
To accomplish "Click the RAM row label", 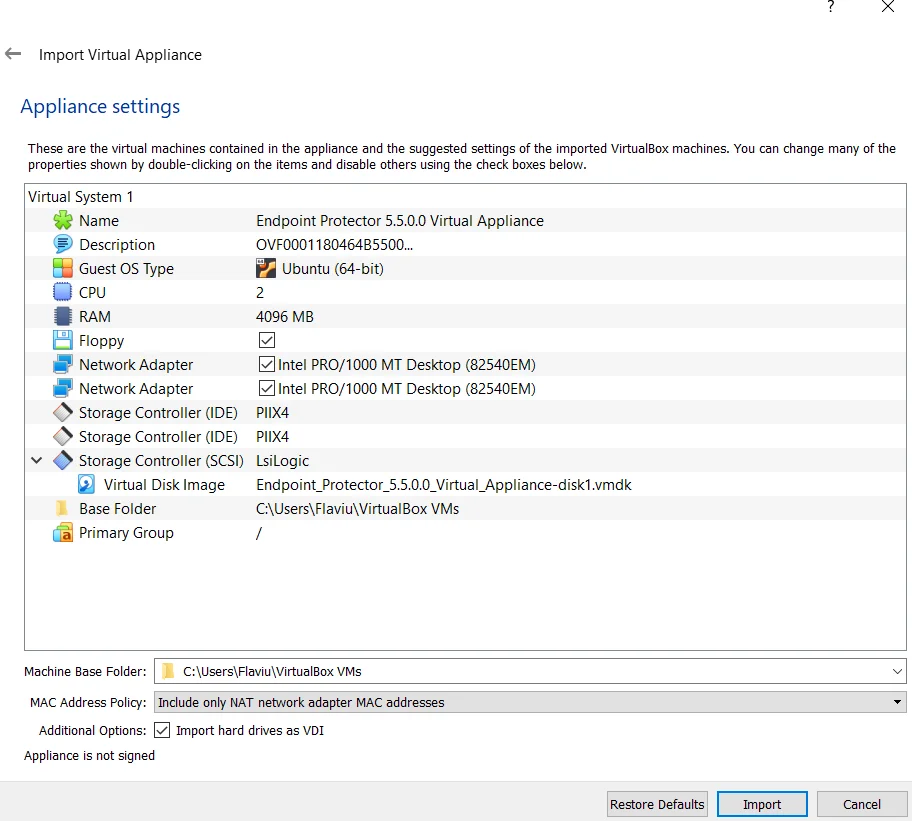I will click(x=95, y=316).
